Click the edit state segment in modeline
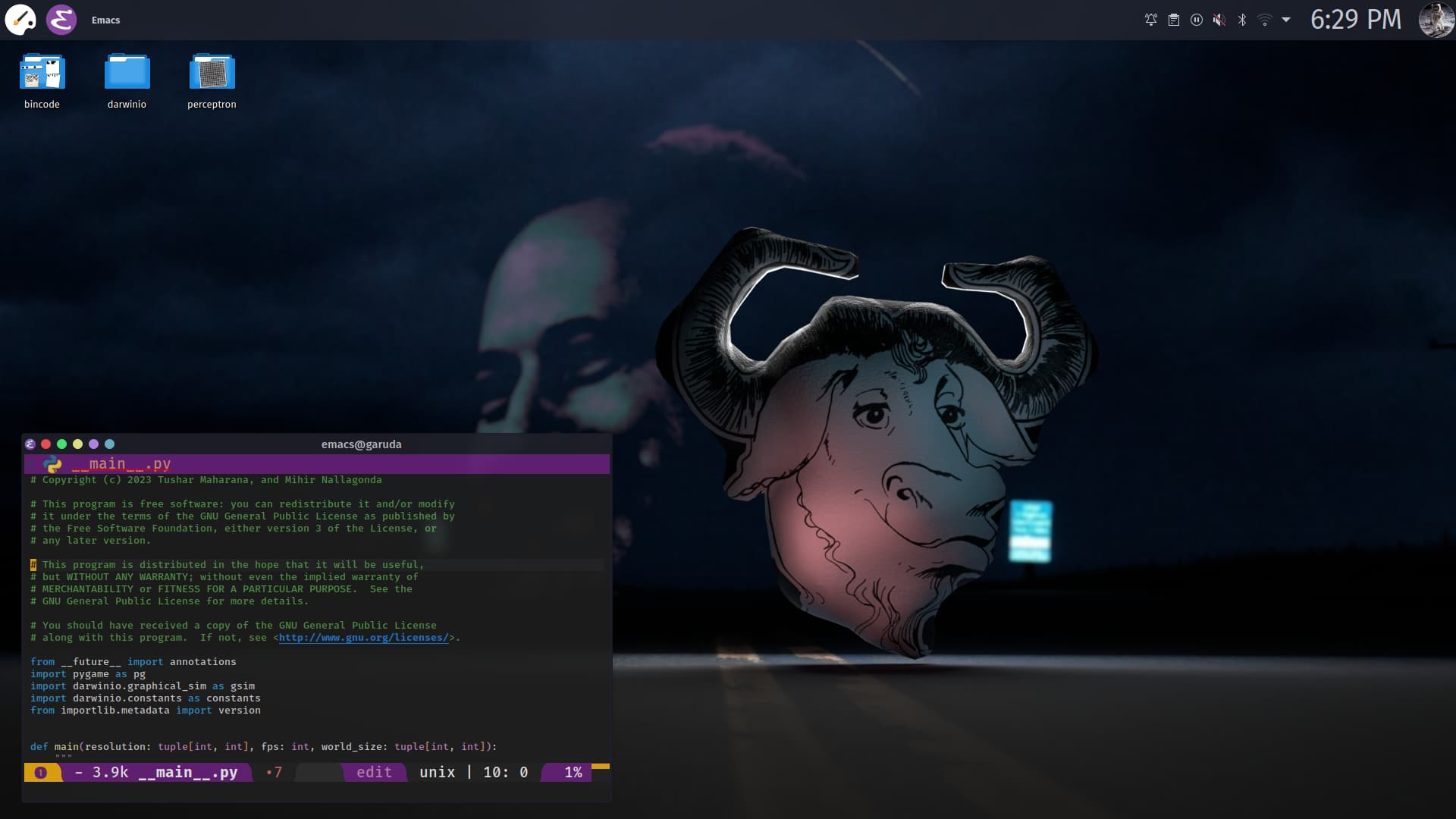 (x=374, y=773)
